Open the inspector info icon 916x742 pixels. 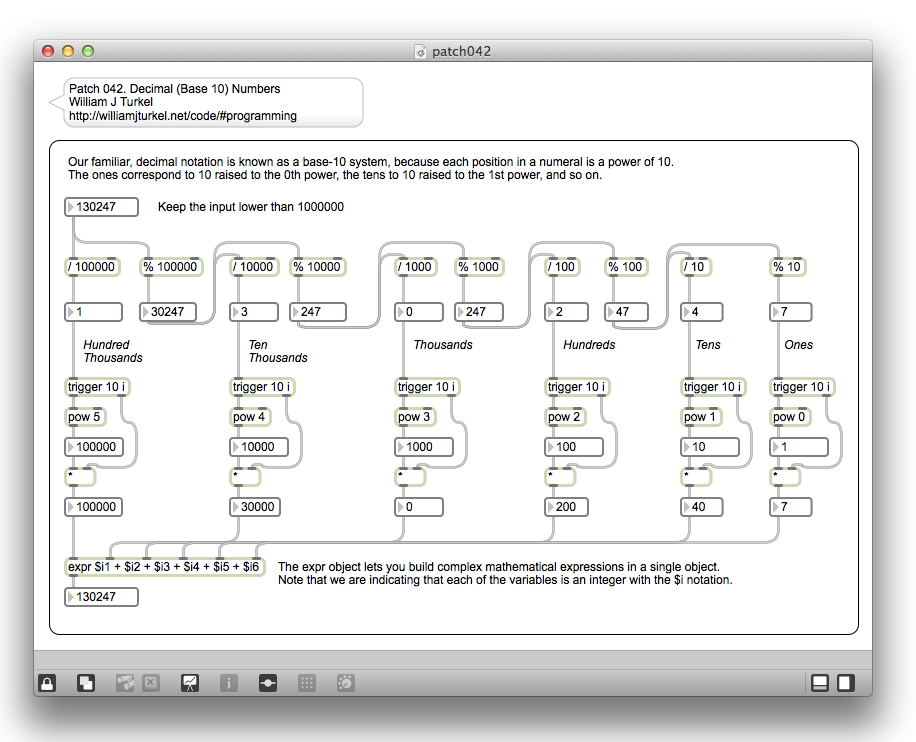tap(229, 683)
